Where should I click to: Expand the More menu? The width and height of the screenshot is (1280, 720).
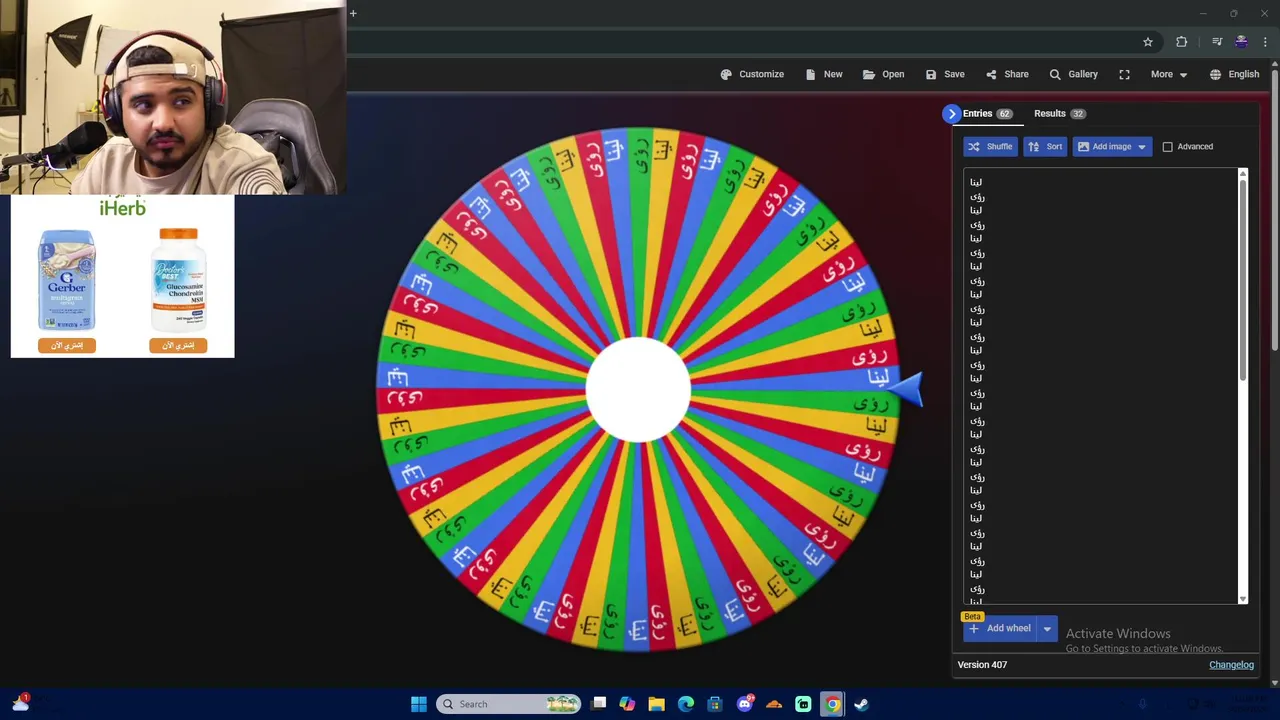pyautogui.click(x=1168, y=74)
